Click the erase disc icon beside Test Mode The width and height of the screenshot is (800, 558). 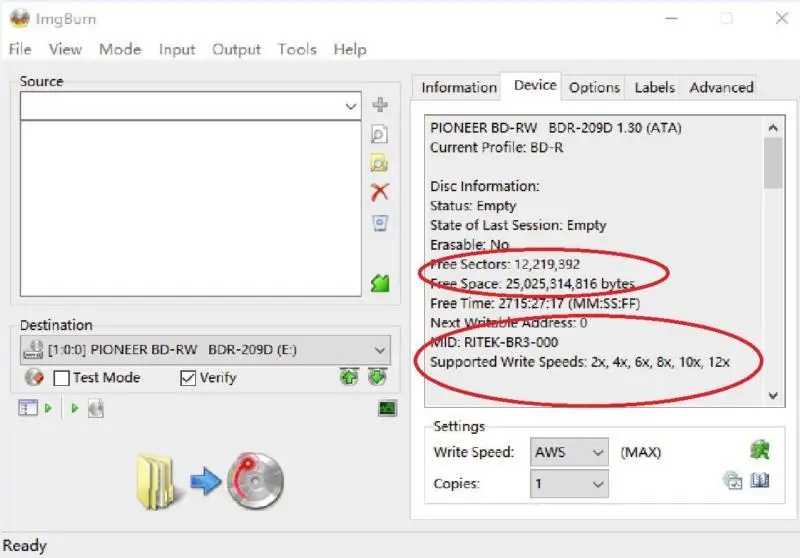(x=34, y=377)
